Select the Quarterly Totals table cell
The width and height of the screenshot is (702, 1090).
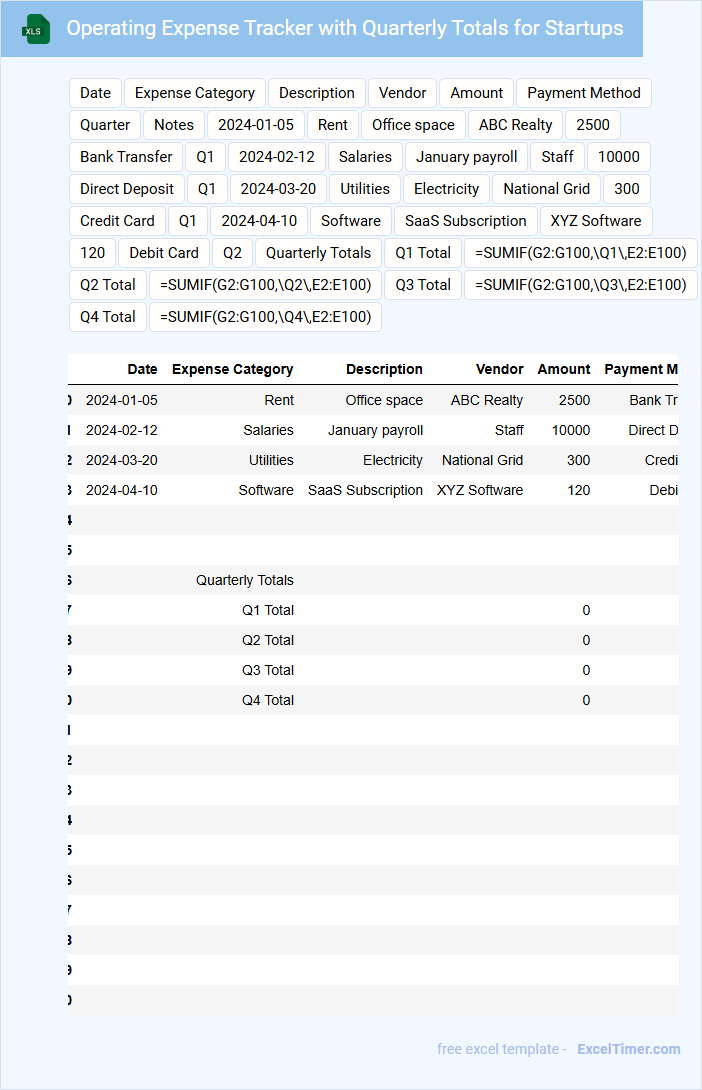coord(245,580)
